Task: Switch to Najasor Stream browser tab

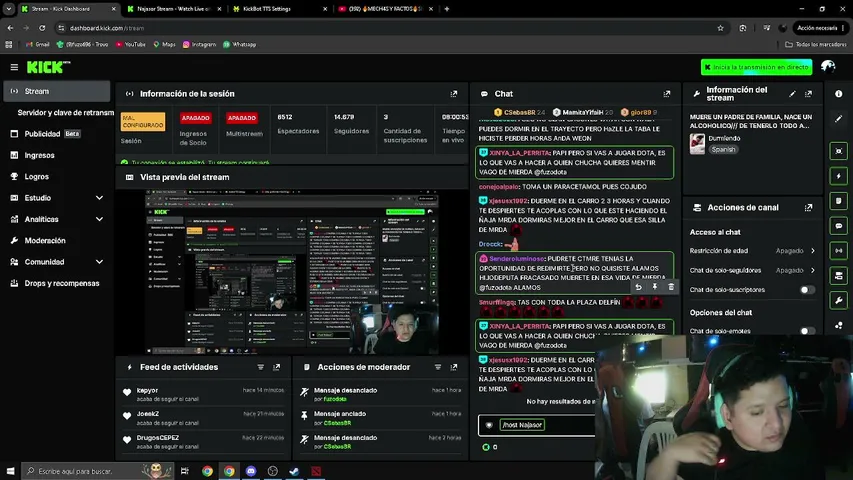Action: (173, 9)
